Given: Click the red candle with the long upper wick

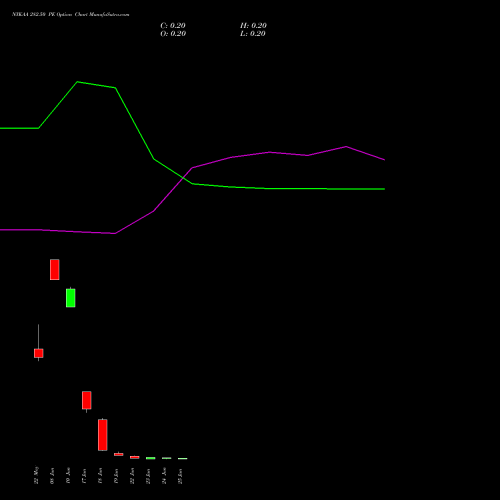Looking at the screenshot, I should [39, 353].
